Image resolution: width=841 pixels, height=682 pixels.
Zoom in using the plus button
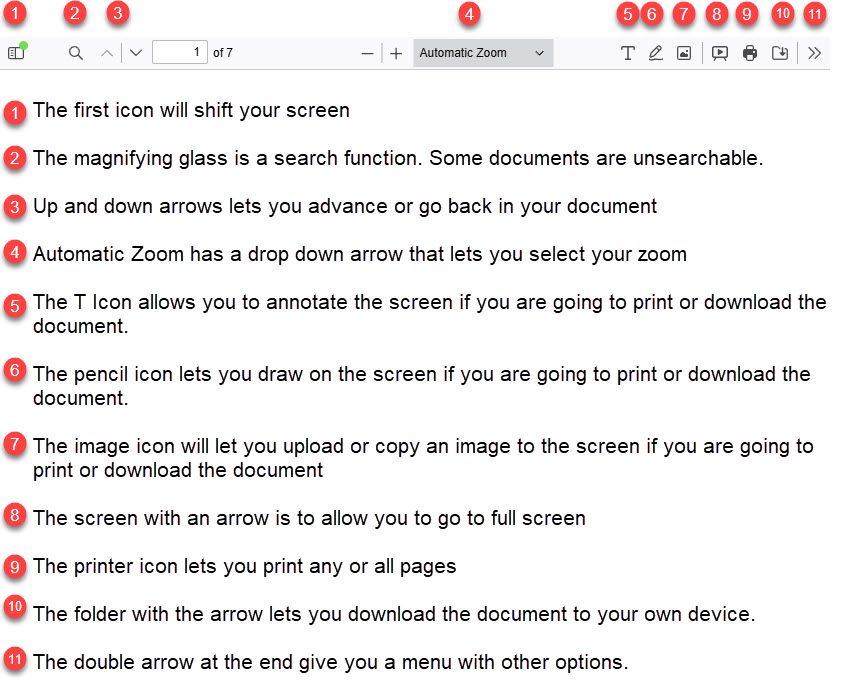[396, 54]
